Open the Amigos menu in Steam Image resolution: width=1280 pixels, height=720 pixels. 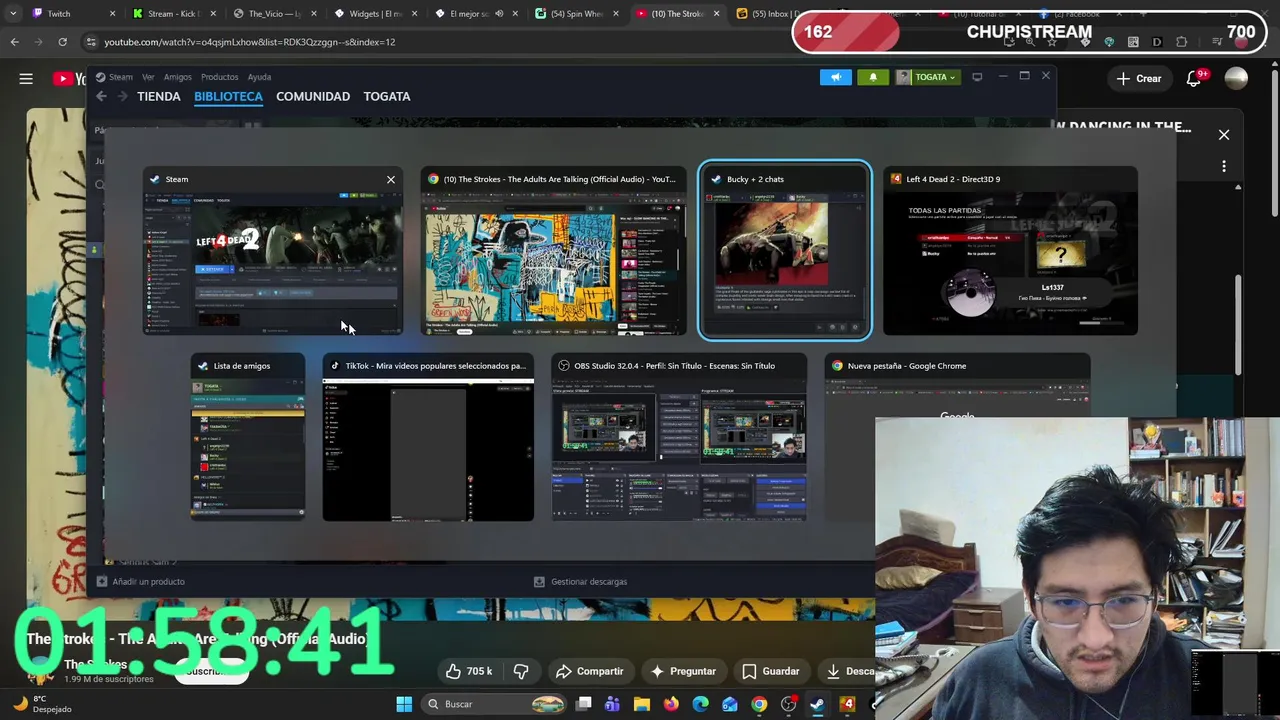[178, 77]
